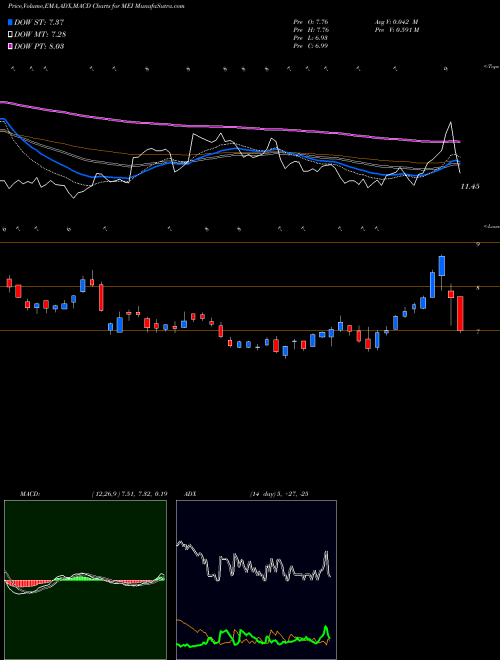Viewport: 500px width, 660px height.
Task: Click the 'MACD:' panel heading
Action: pos(29,494)
